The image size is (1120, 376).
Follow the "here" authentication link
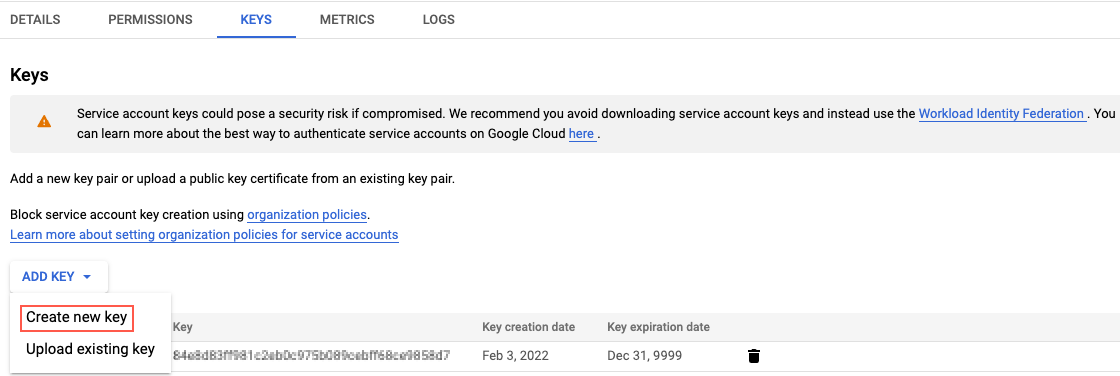coord(581,134)
